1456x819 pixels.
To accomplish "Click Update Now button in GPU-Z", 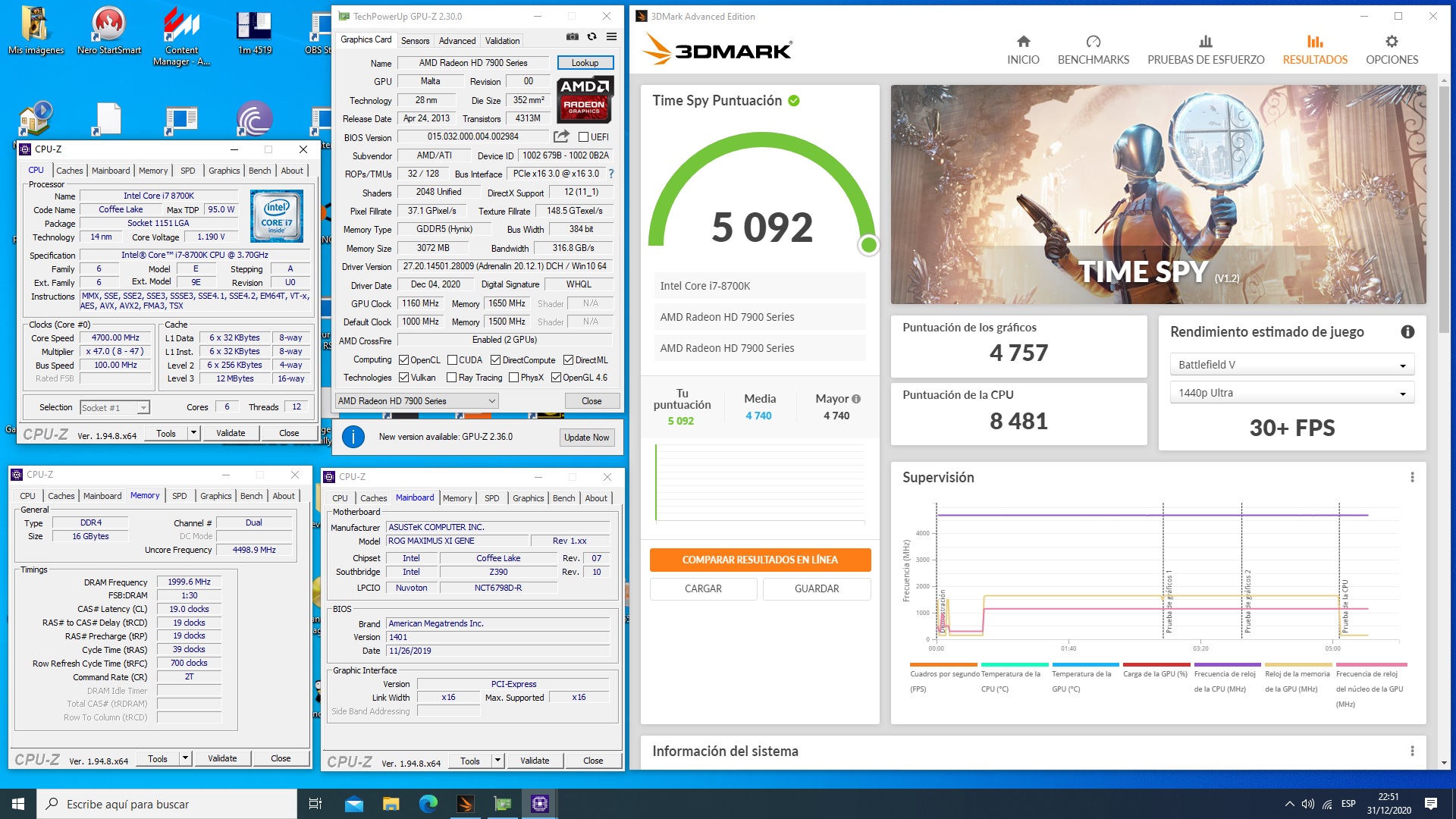I will click(x=586, y=438).
